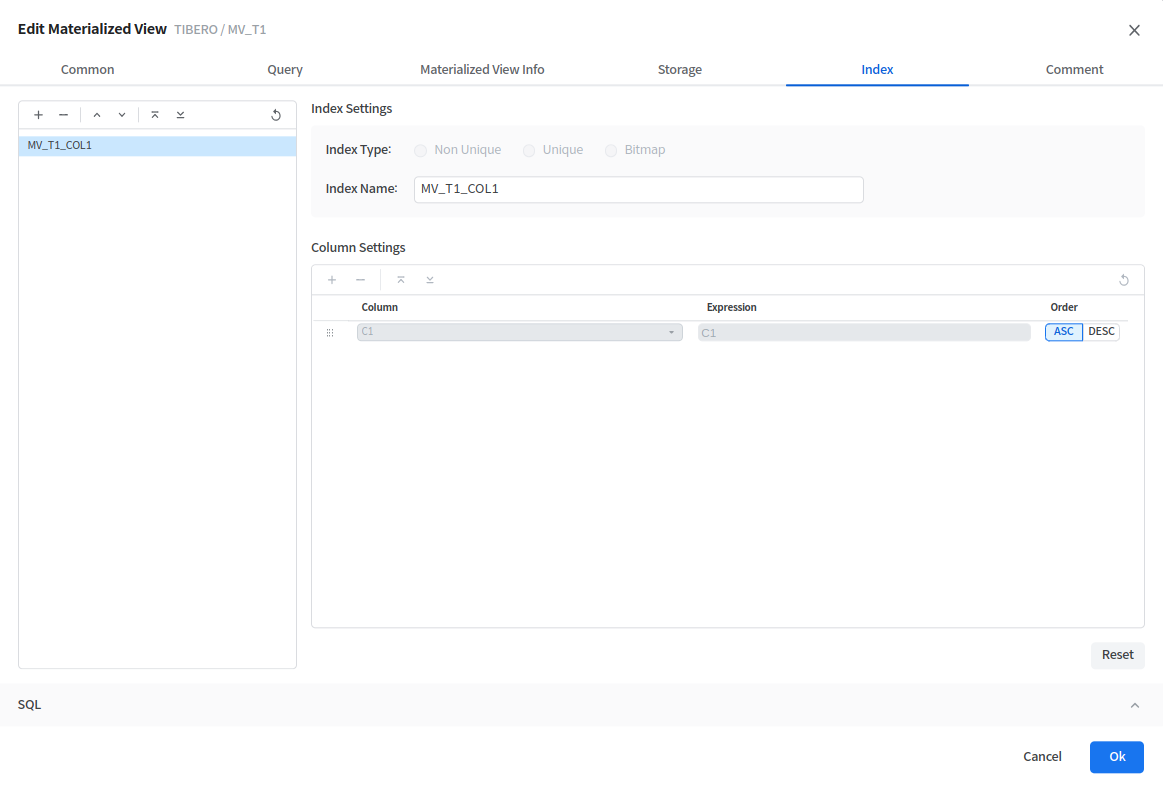Select Unique index type
This screenshot has height=793, width=1163.
coord(529,150)
